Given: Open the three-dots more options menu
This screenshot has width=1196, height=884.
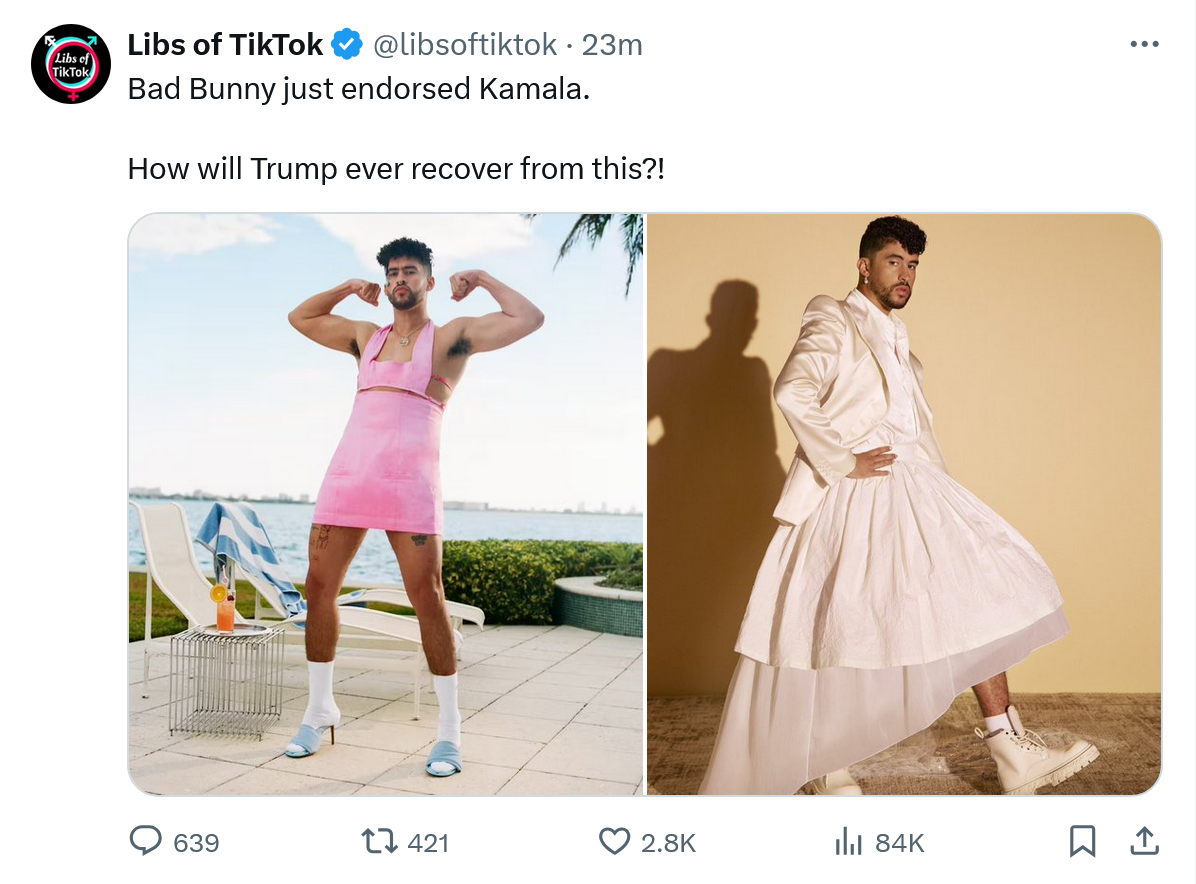Looking at the screenshot, I should click(1144, 44).
